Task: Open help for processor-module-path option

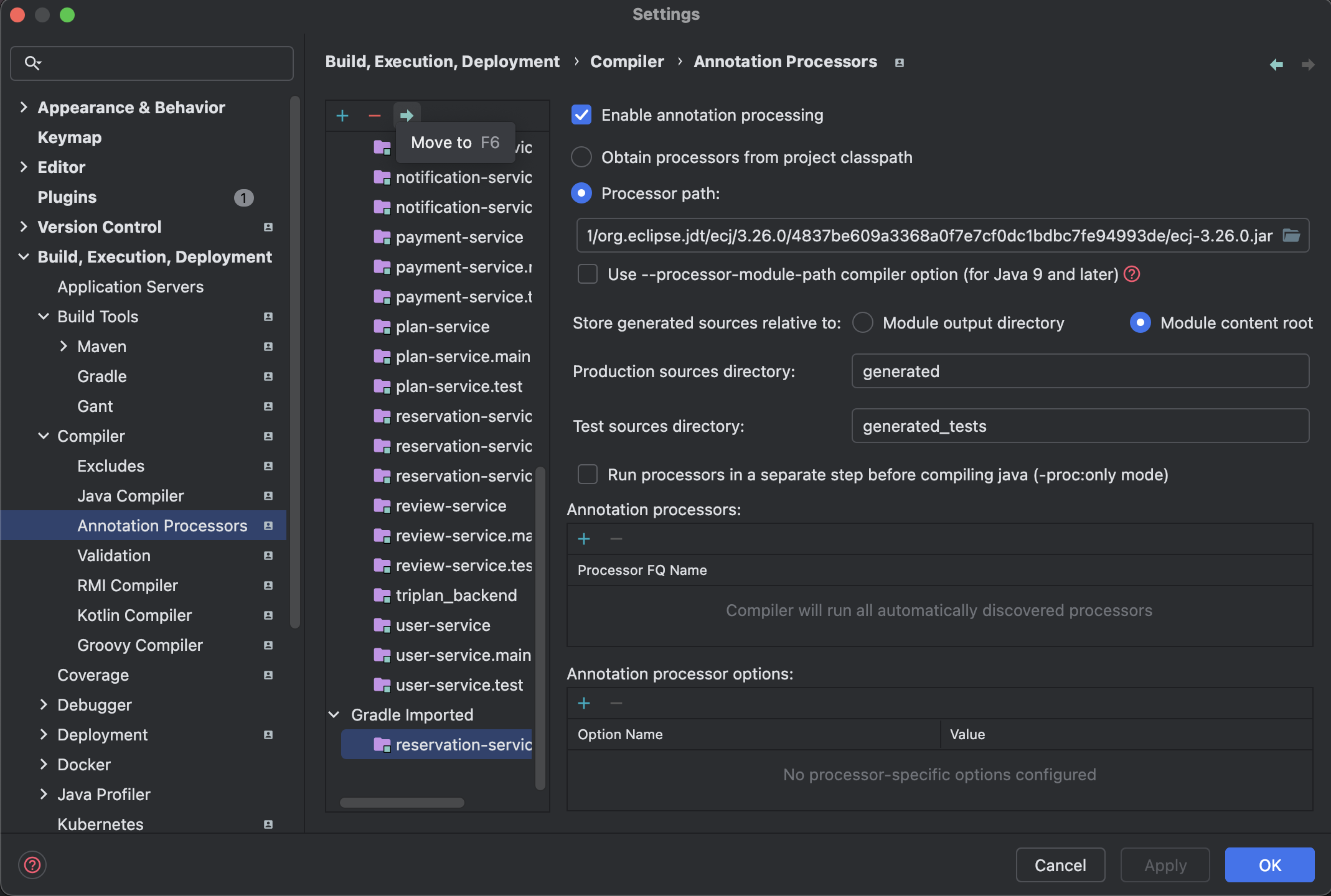Action: [x=1132, y=274]
